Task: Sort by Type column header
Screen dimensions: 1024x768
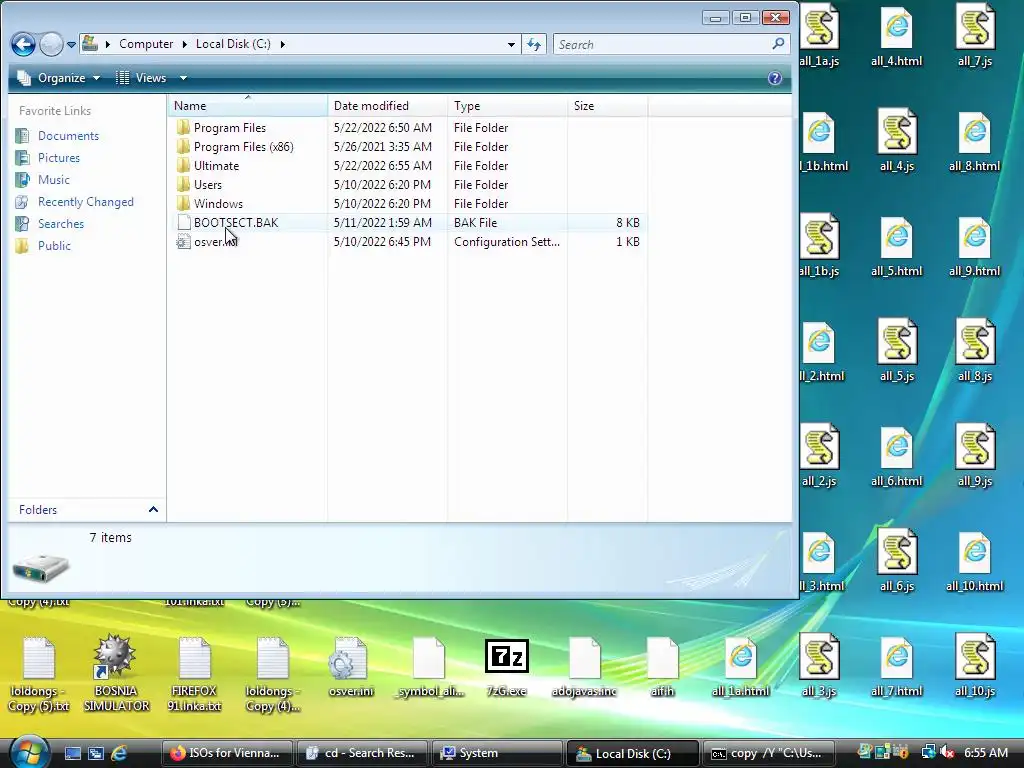Action: [508, 106]
